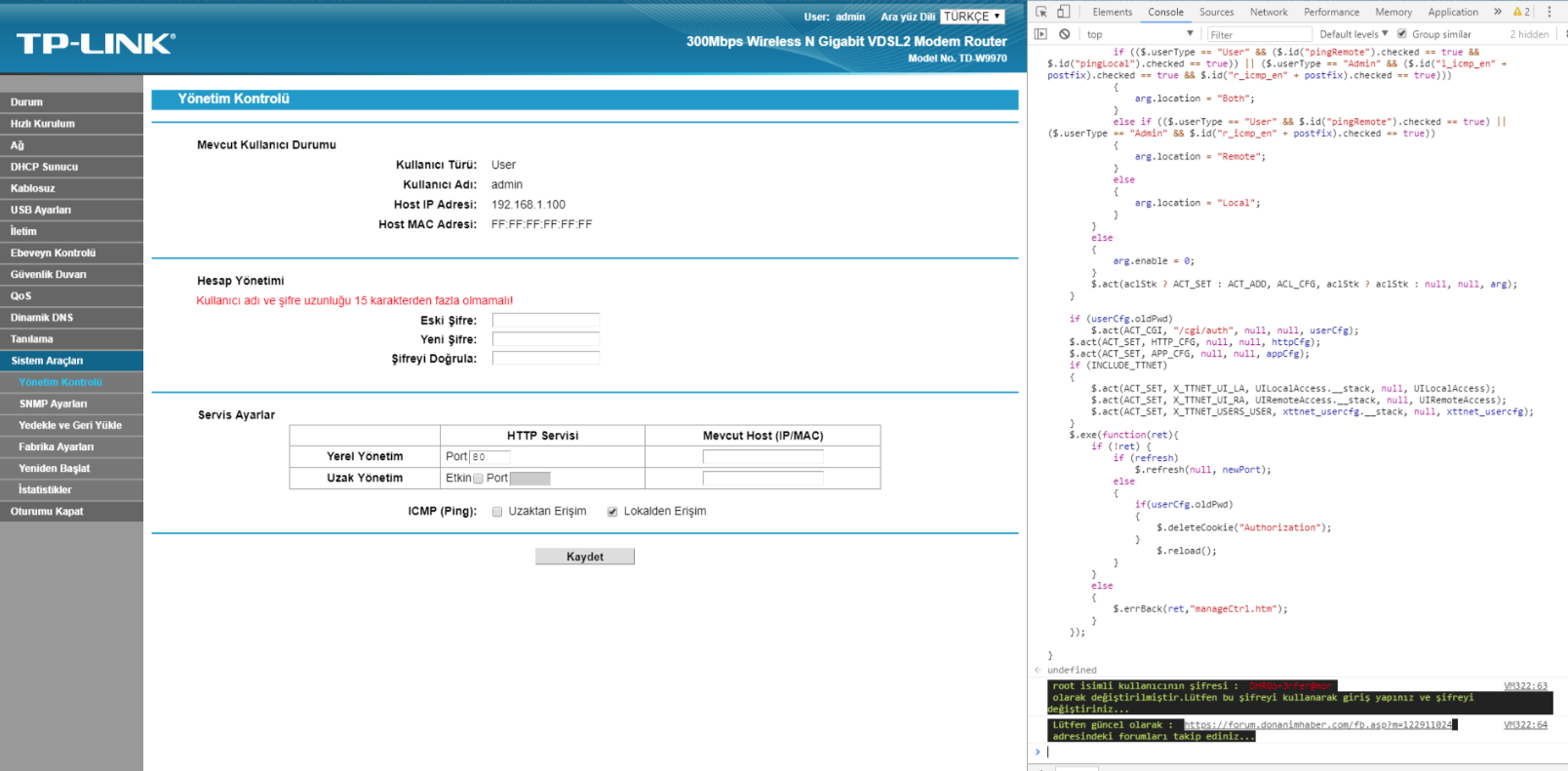Open Güvenlik Duvarı menu item

pyautogui.click(x=71, y=275)
